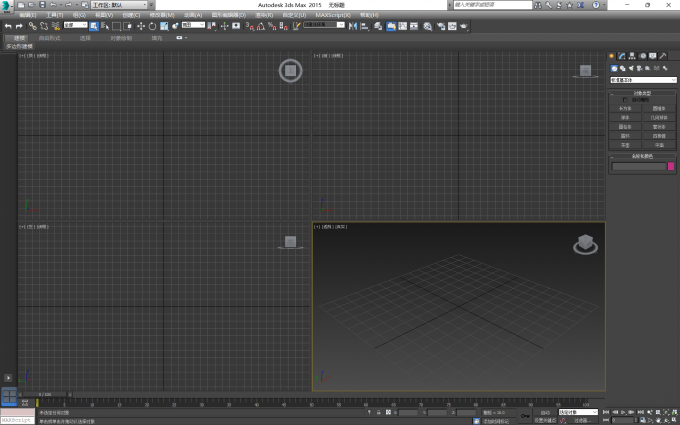Click the 茶壶 (Teapot) create button
The height and width of the screenshot is (425, 680).
pyautogui.click(x=625, y=145)
